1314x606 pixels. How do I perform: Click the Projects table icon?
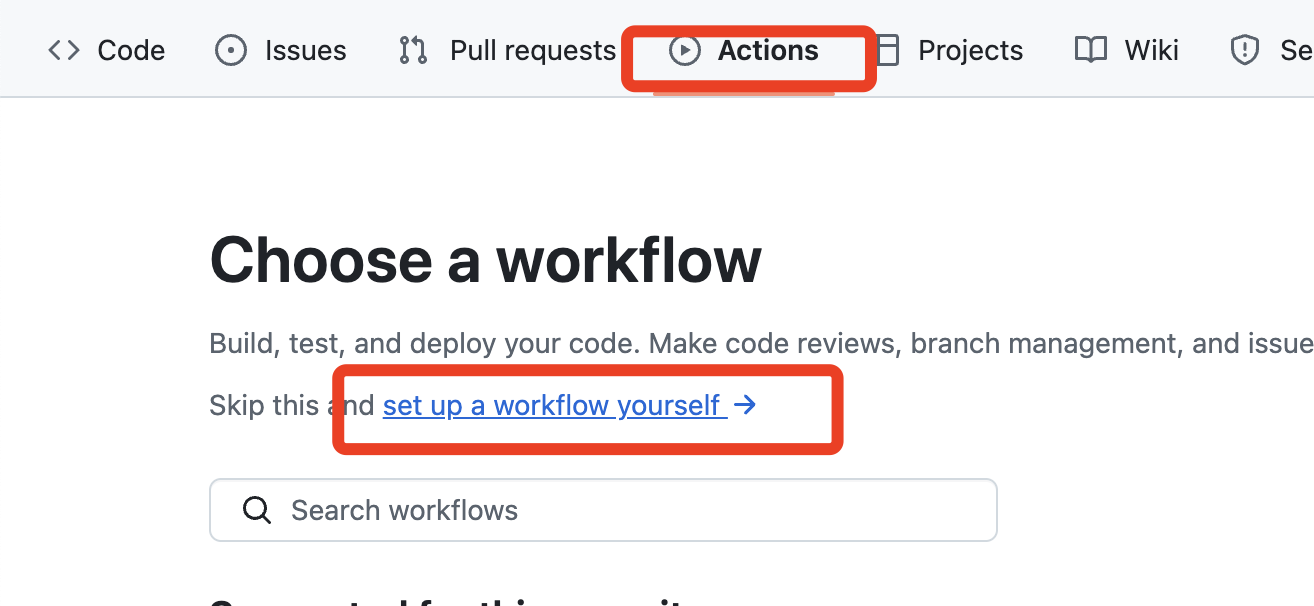pyautogui.click(x=888, y=50)
